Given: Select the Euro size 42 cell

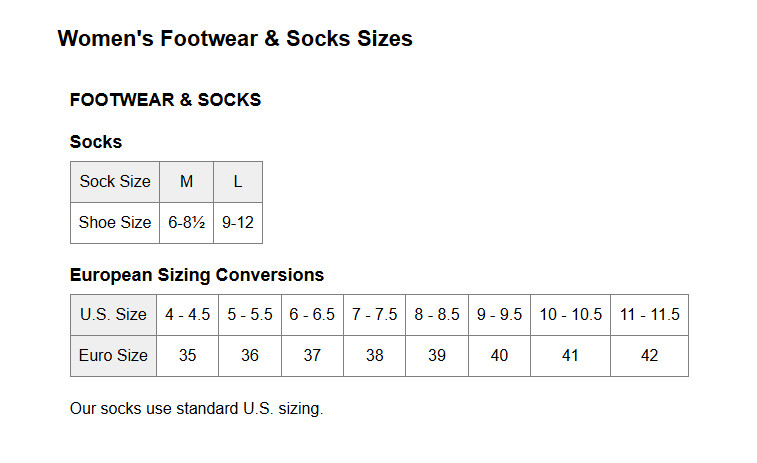Looking at the screenshot, I should [x=650, y=356].
